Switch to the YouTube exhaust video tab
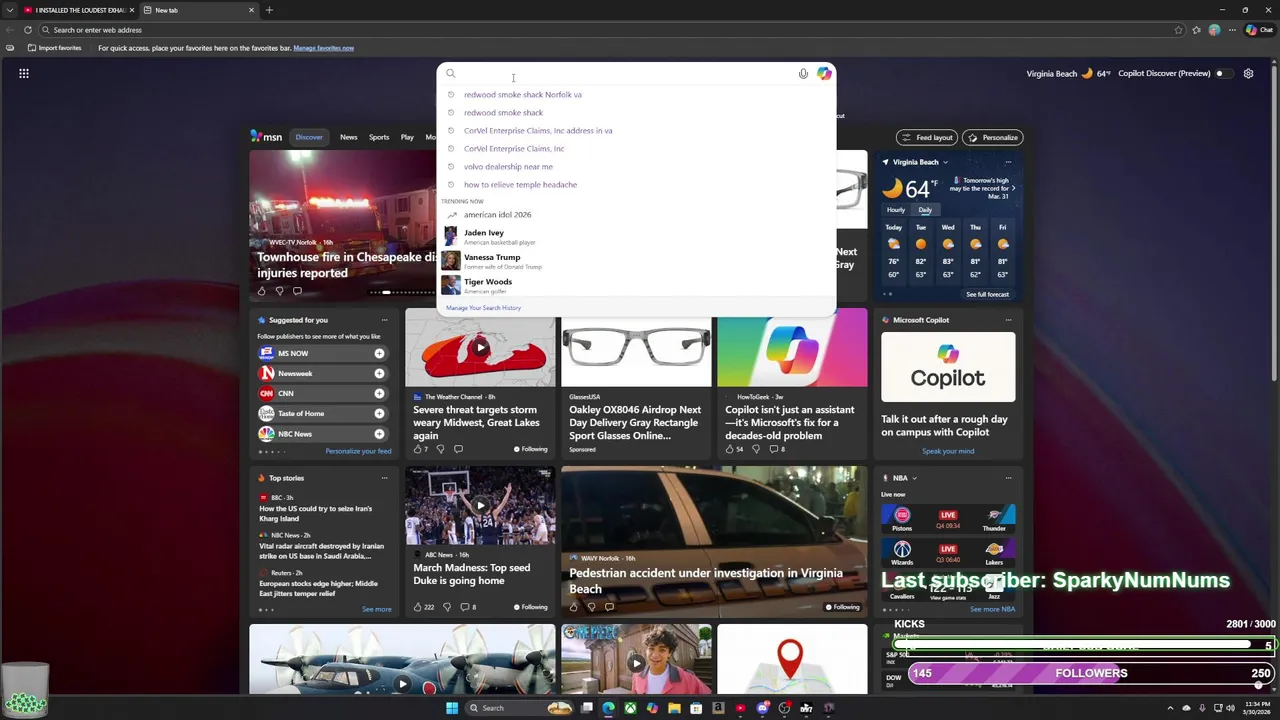This screenshot has height=720, width=1280. (x=79, y=10)
